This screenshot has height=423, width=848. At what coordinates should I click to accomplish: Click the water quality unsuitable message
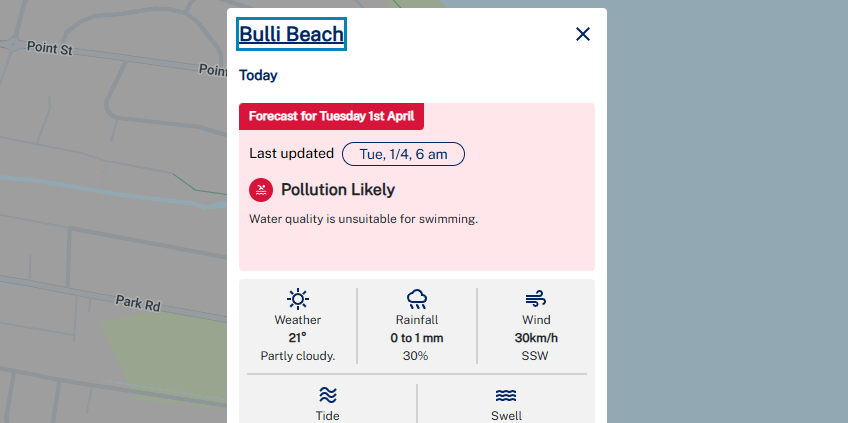coord(363,219)
